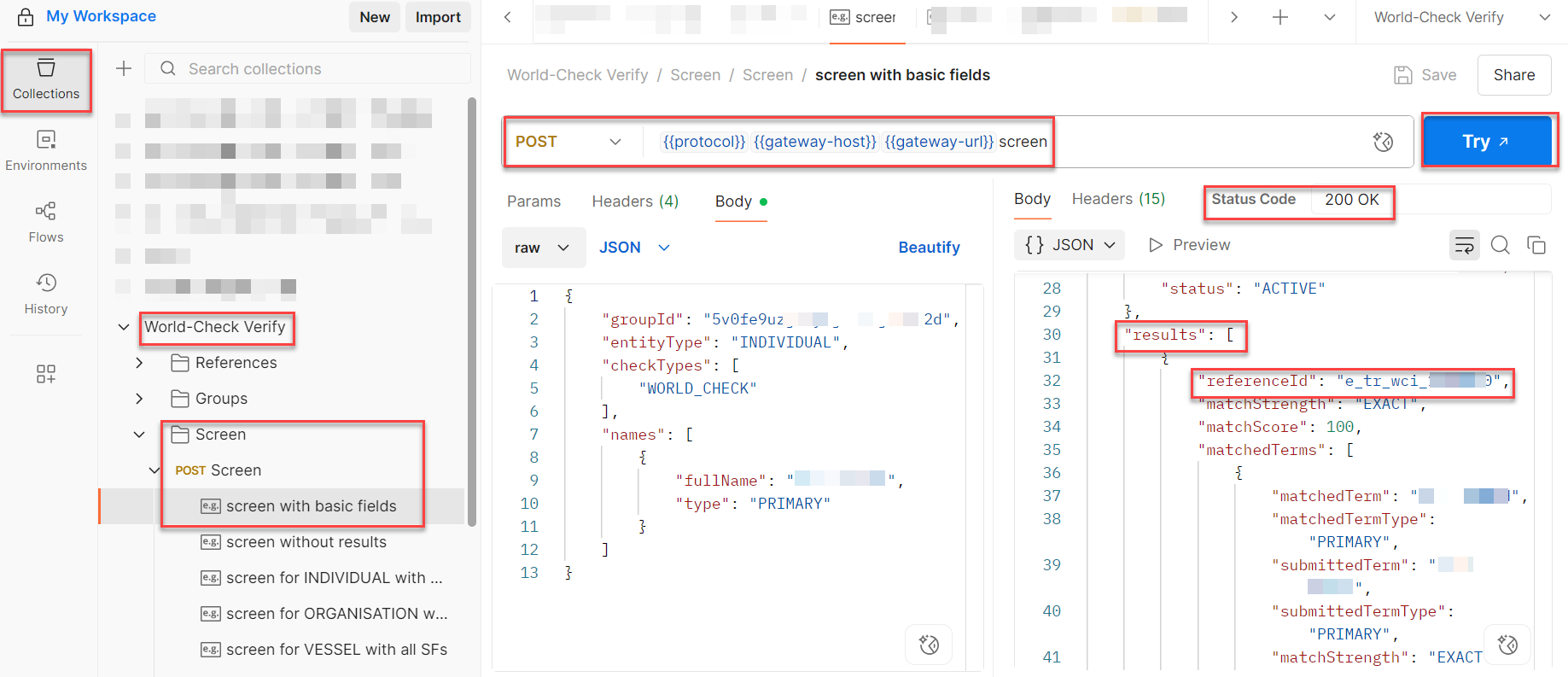
Task: Click the "entityType" line in request body
Action: 725,342
